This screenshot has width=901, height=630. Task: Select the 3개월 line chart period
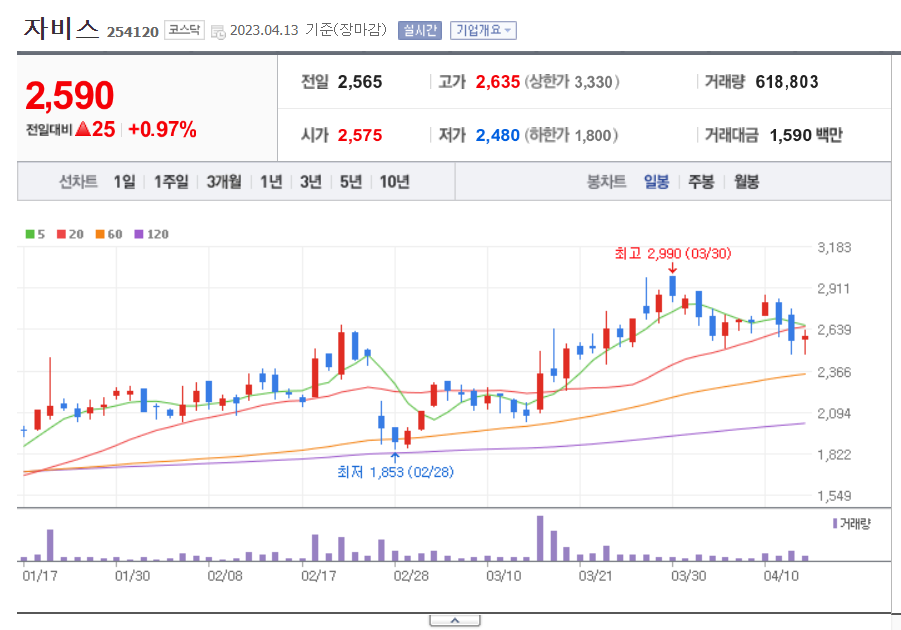[224, 182]
